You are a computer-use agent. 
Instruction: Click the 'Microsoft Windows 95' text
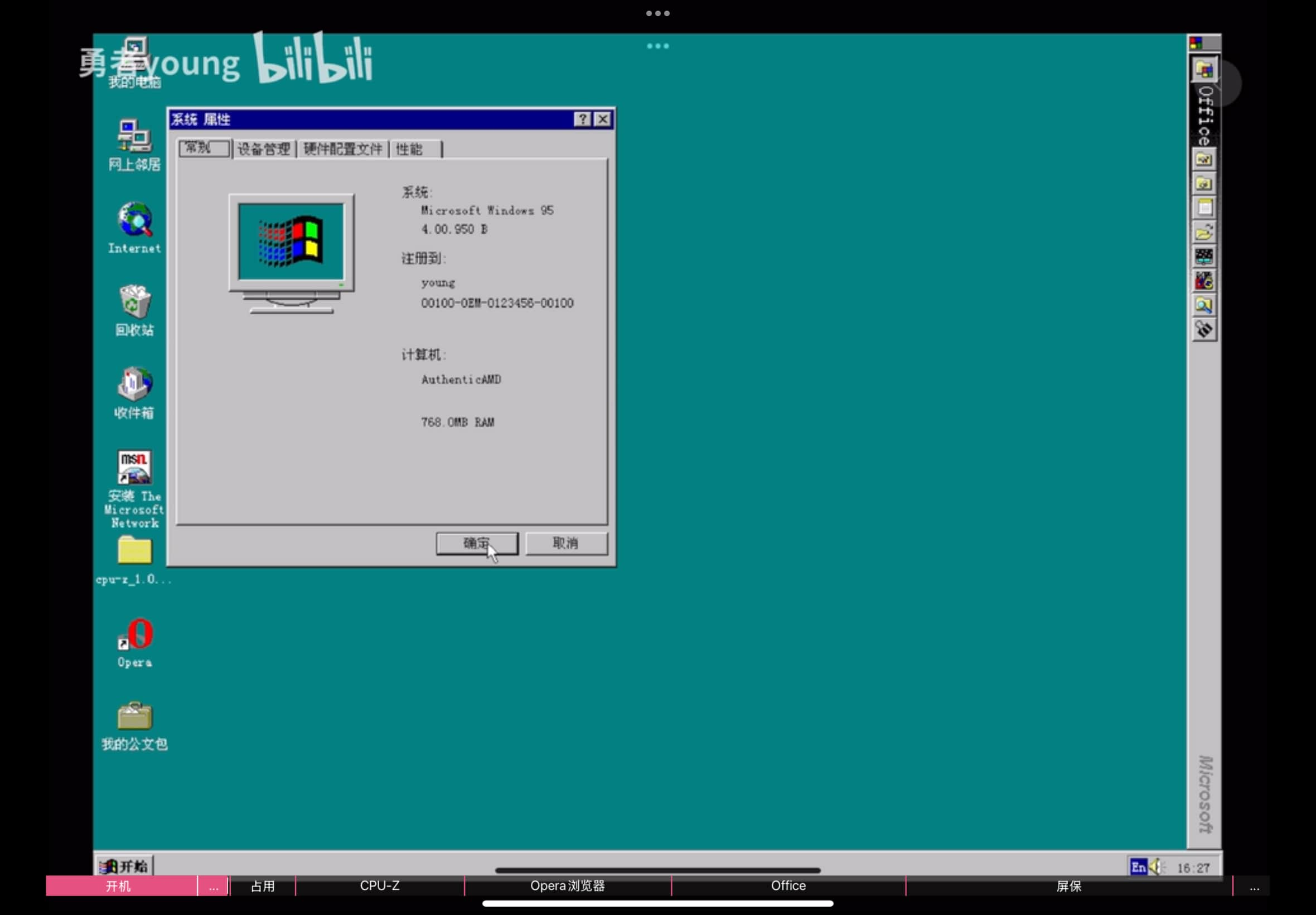(x=487, y=210)
